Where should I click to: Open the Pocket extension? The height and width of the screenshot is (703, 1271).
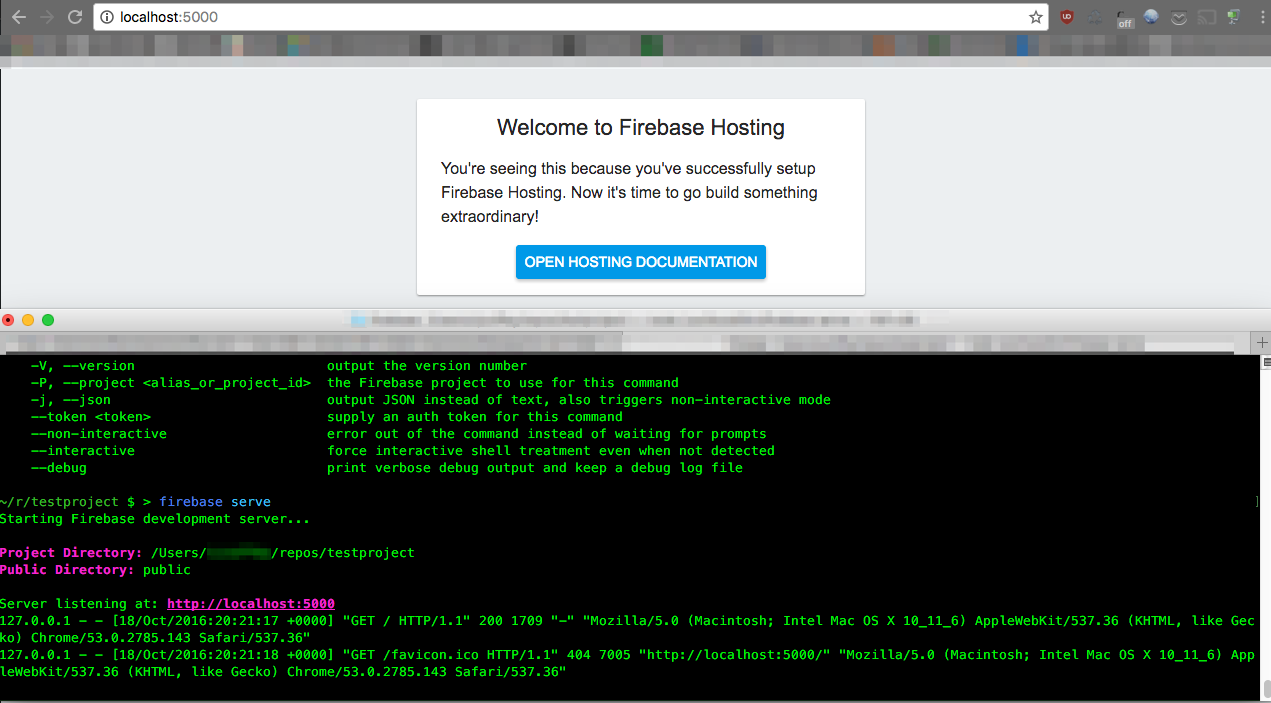click(x=1179, y=17)
